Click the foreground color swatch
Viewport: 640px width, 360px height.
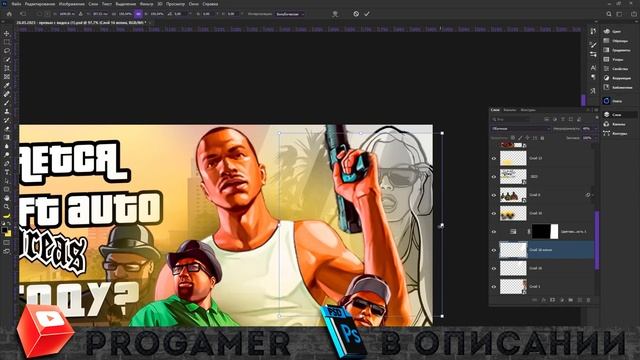4,230
